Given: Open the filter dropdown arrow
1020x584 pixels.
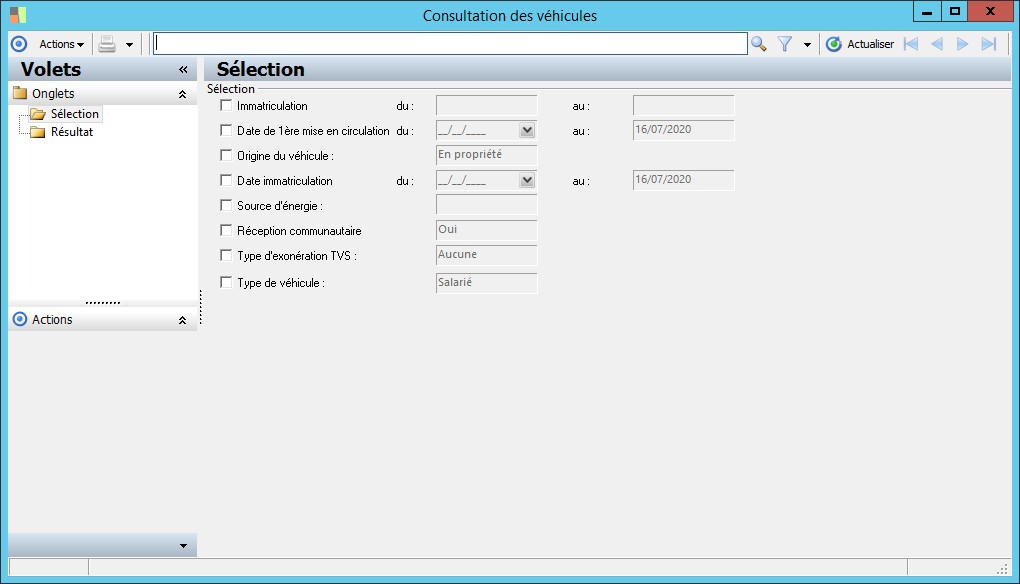Looking at the screenshot, I should [807, 45].
